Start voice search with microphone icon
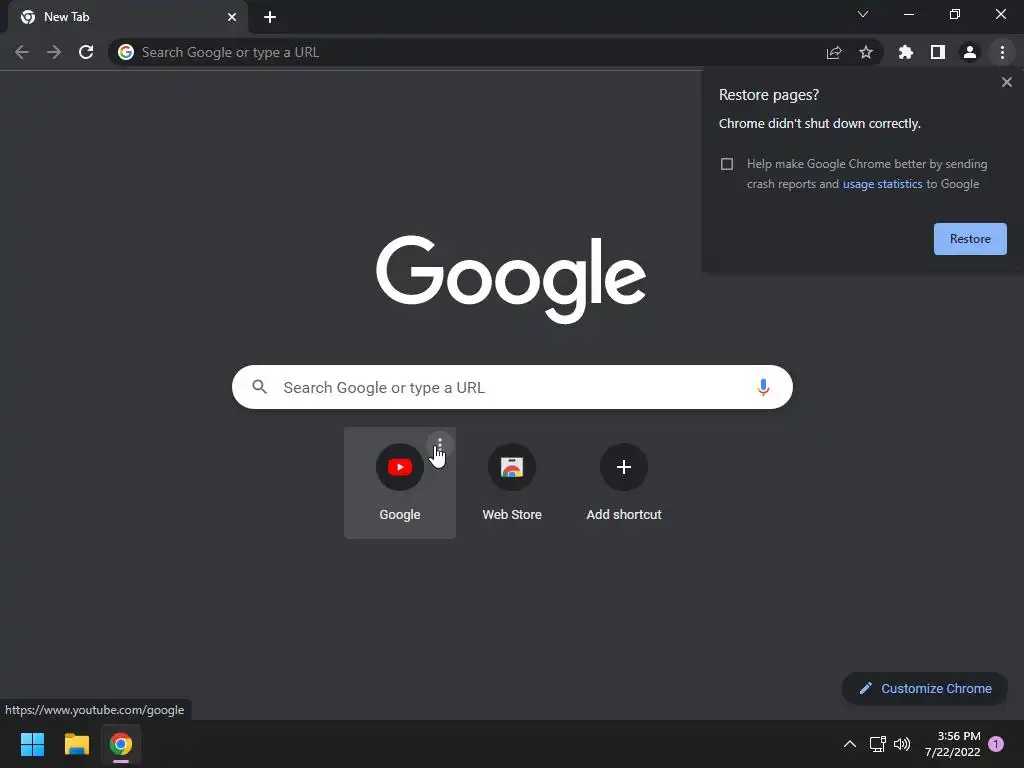 763,387
